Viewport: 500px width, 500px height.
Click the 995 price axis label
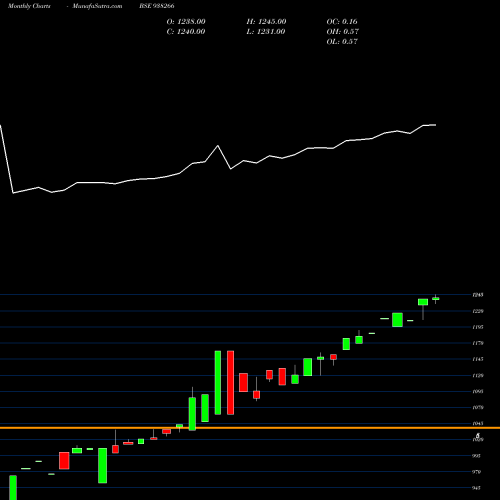tap(477, 456)
